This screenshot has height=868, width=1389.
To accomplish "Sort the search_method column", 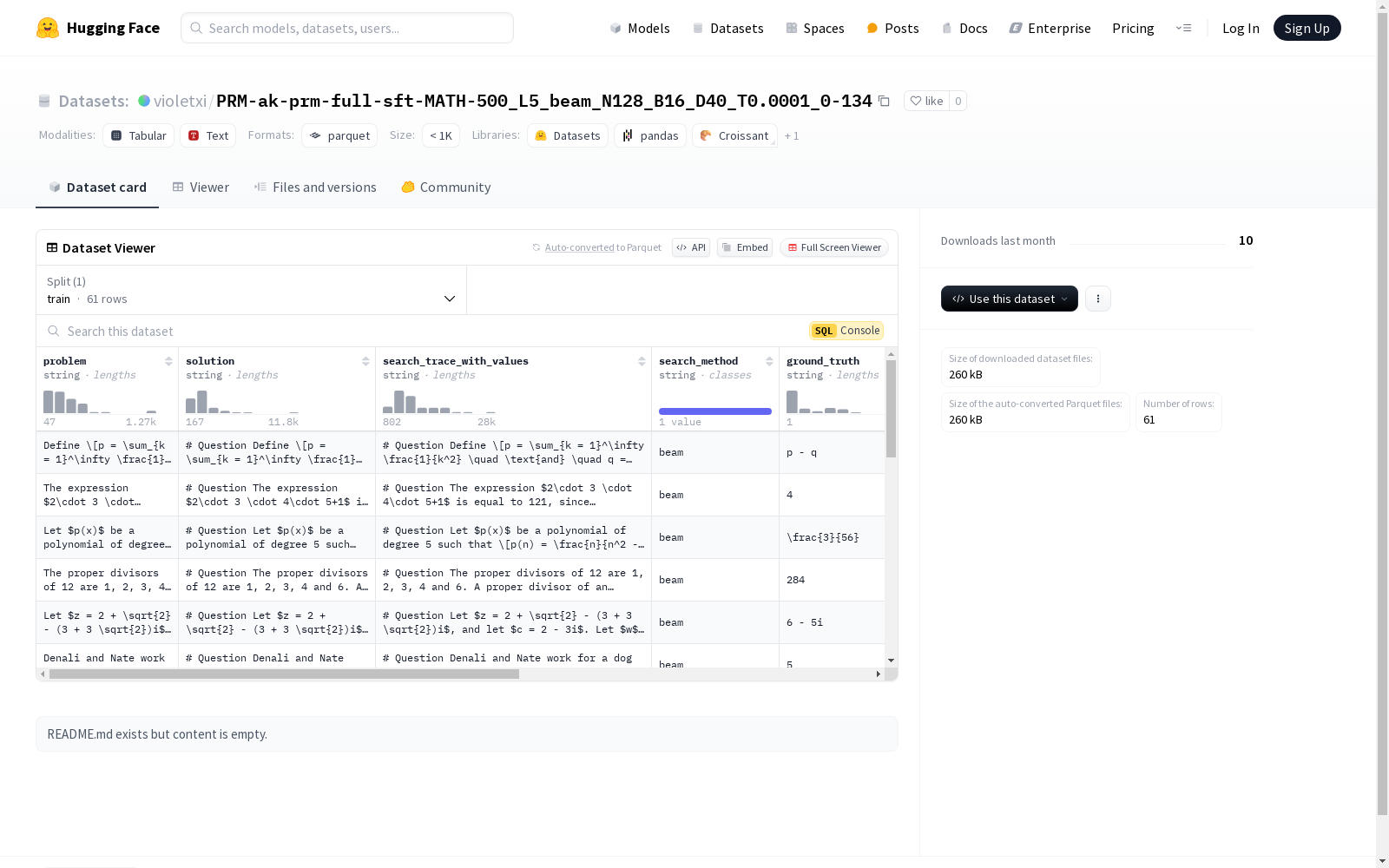I will (769, 361).
